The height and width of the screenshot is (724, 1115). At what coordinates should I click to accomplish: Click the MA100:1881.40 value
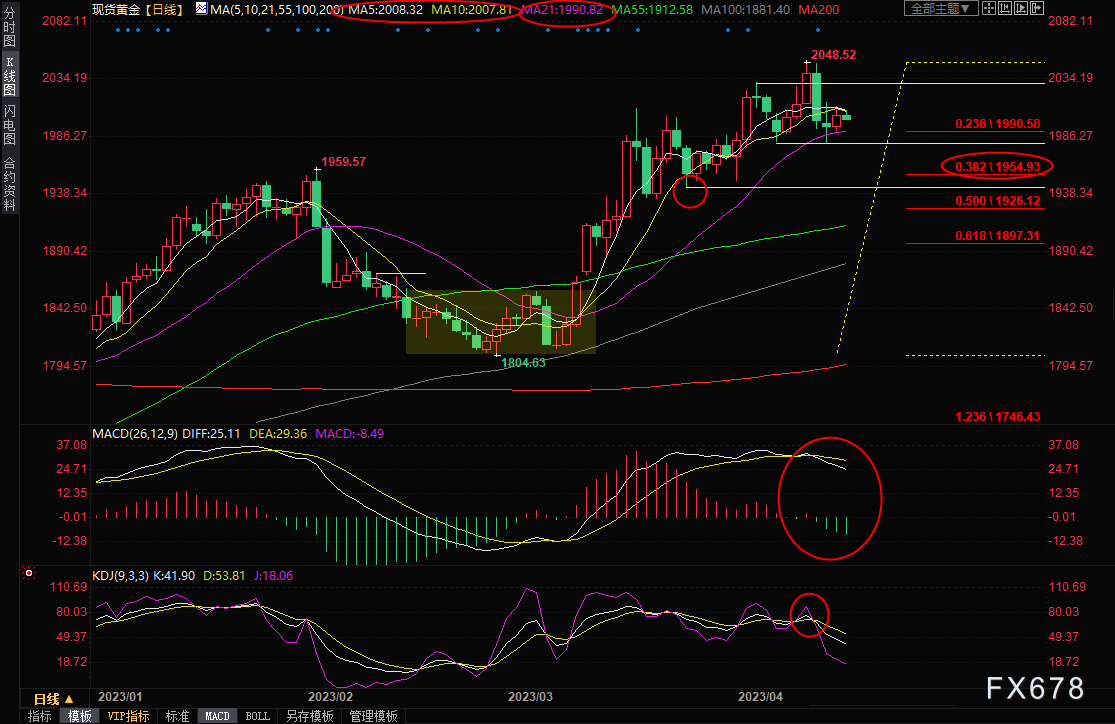click(x=745, y=10)
